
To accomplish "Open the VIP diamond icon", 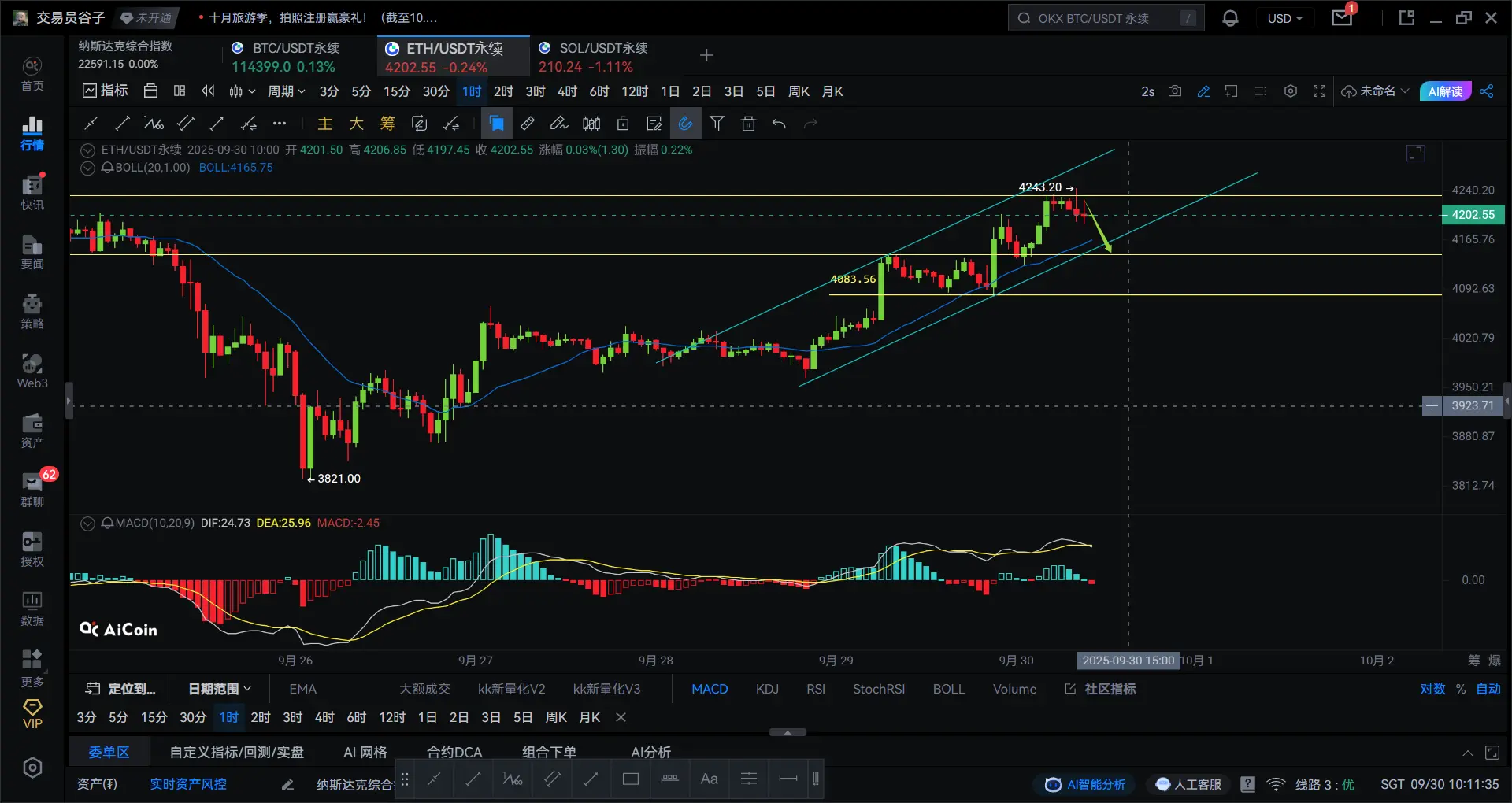I will point(32,714).
